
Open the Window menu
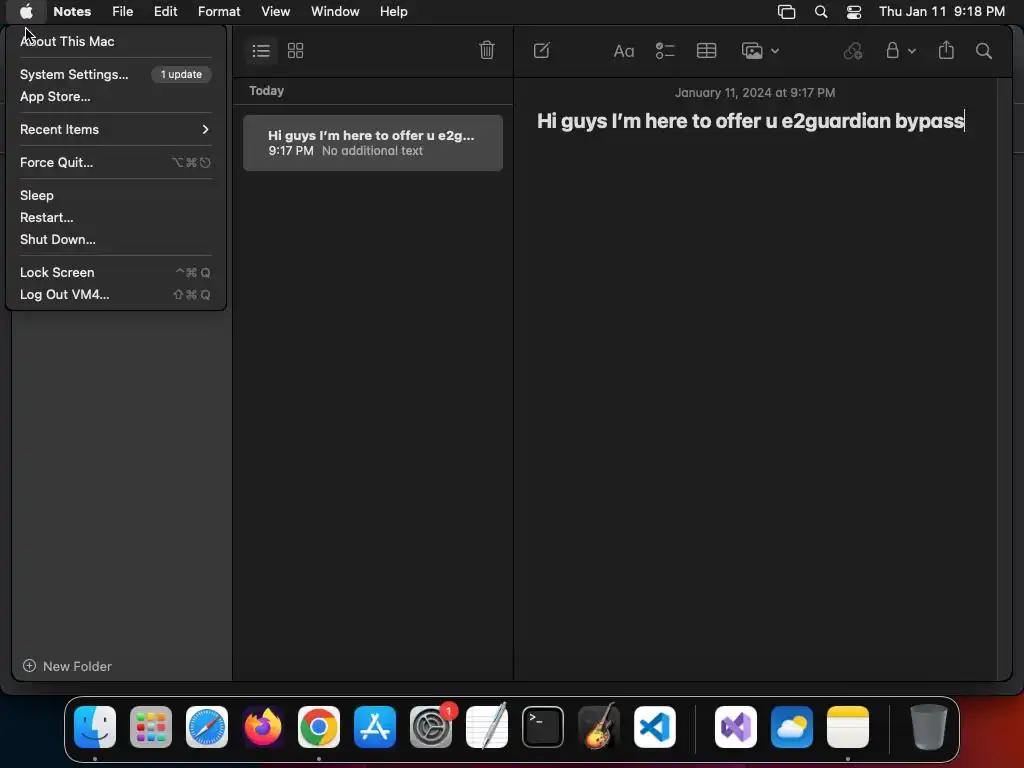(335, 12)
